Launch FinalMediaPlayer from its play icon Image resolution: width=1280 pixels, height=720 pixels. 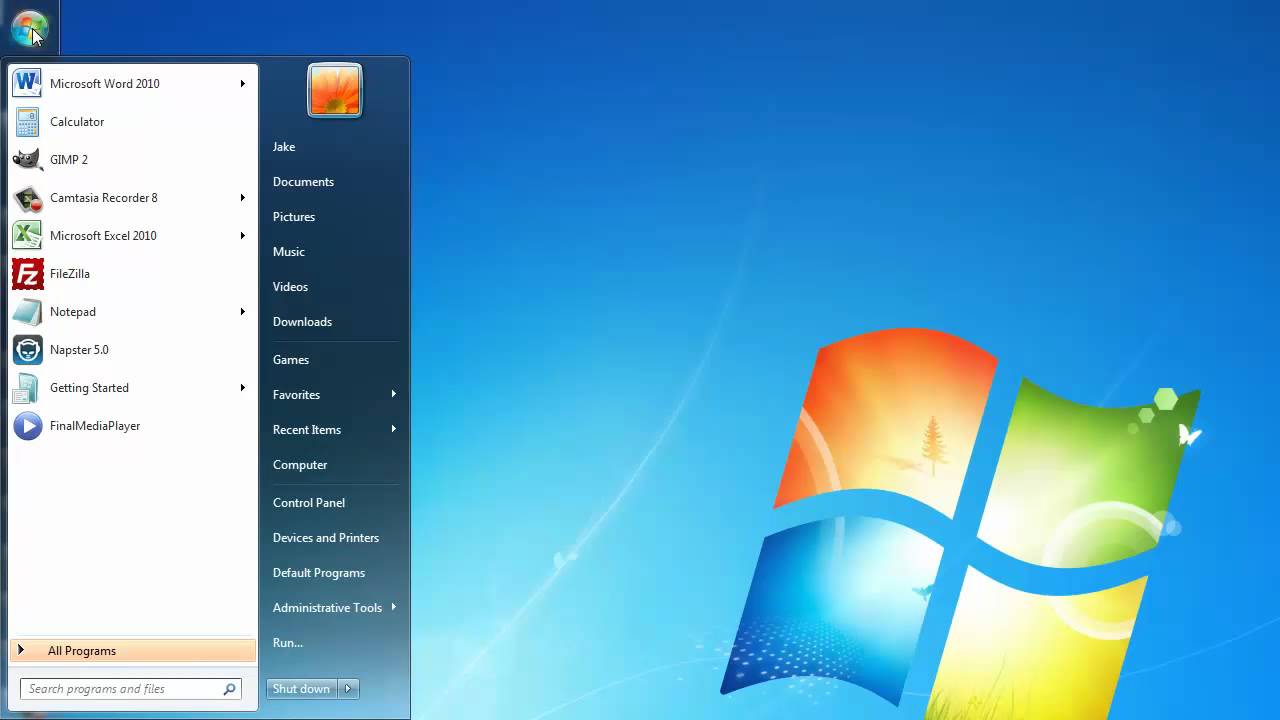point(27,425)
